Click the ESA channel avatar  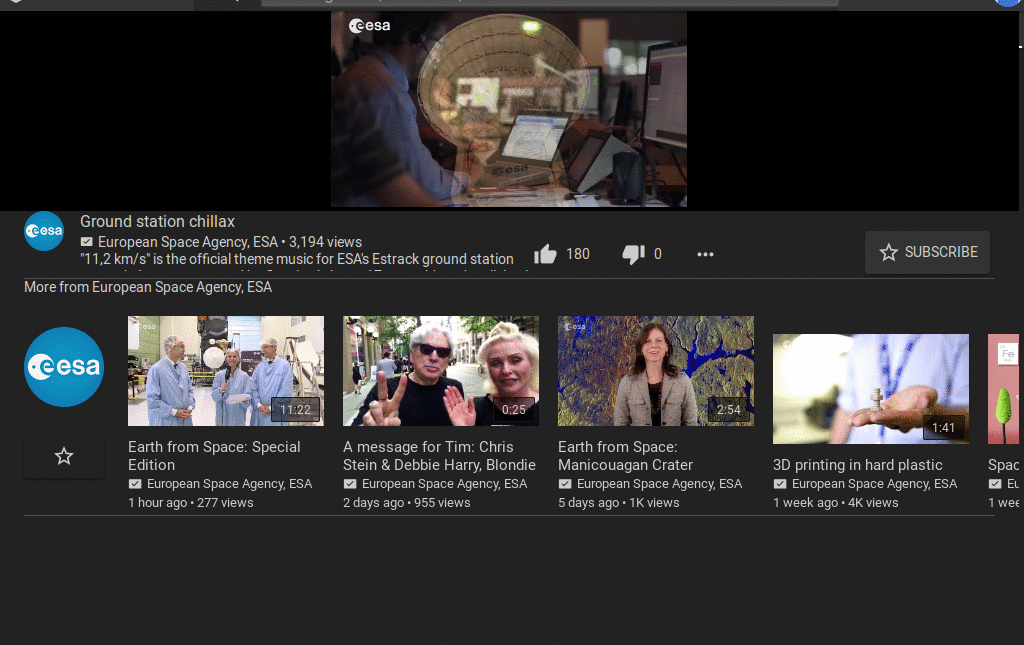[44, 231]
